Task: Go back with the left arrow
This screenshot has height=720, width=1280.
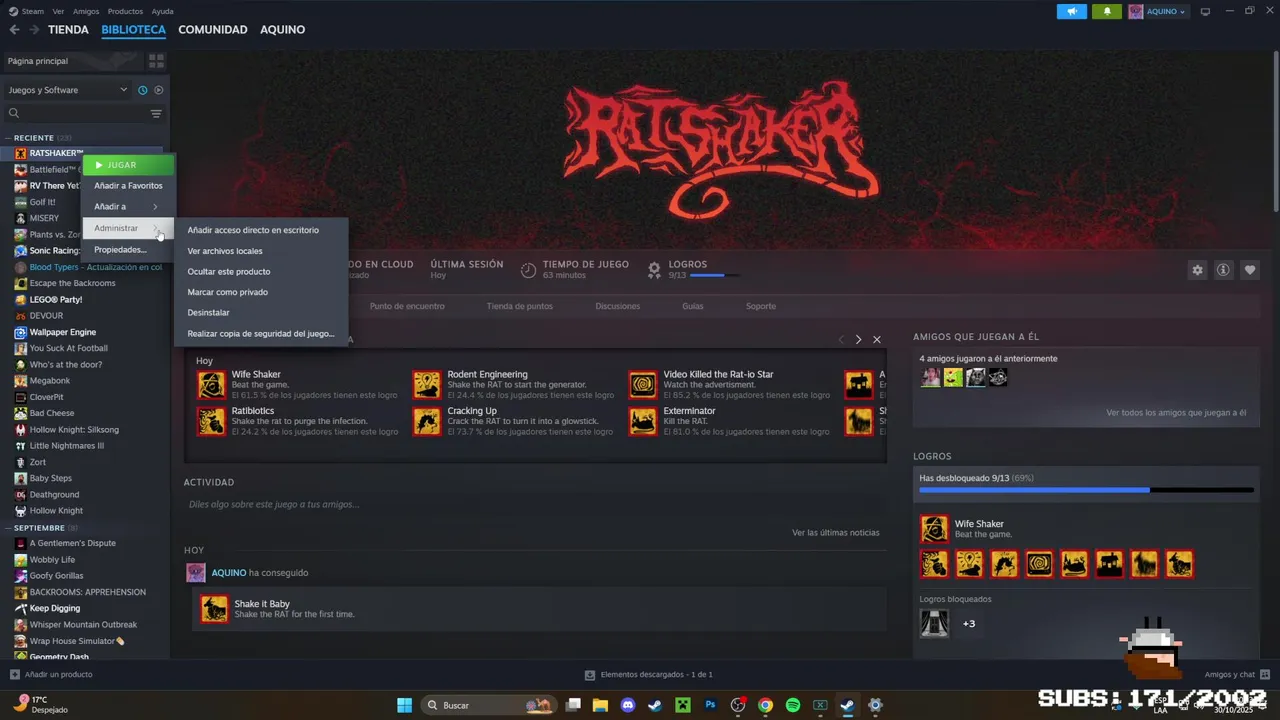Action: (x=14, y=30)
